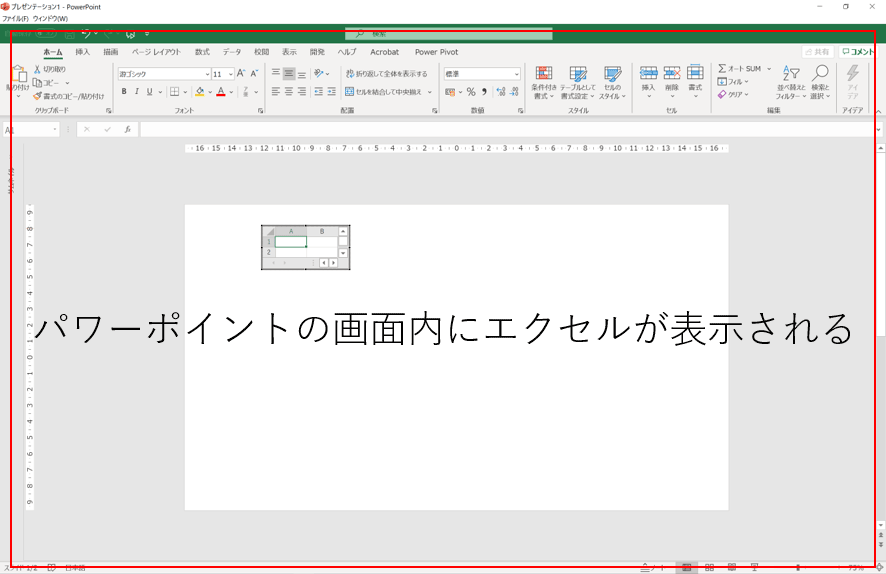Click the Name Box
This screenshot has width=886, height=574.
click(31, 130)
